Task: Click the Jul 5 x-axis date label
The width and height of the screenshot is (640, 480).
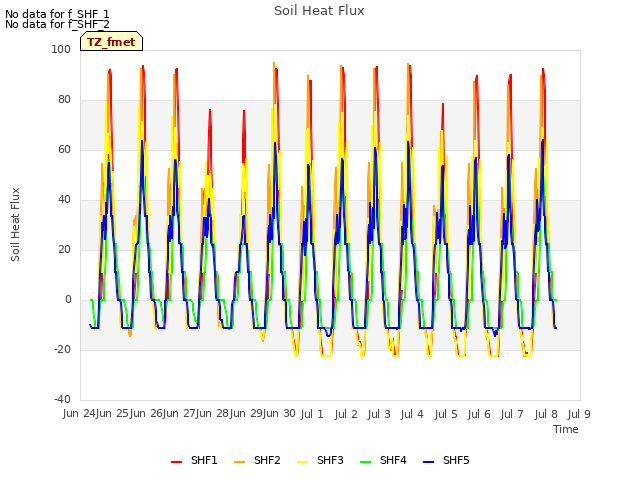Action: click(446, 415)
